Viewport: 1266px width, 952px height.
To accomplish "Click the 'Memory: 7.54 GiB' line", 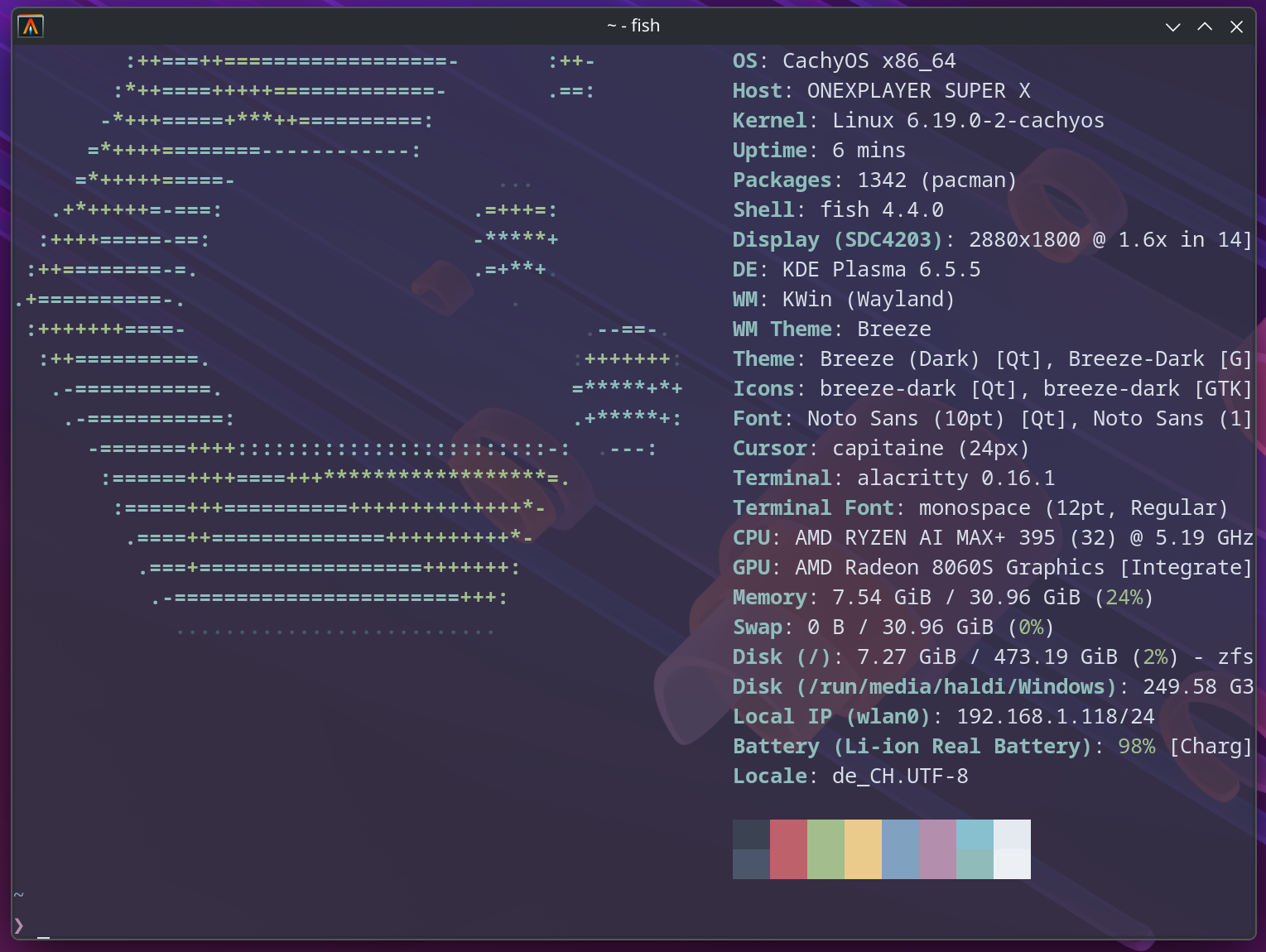I will coord(943,598).
